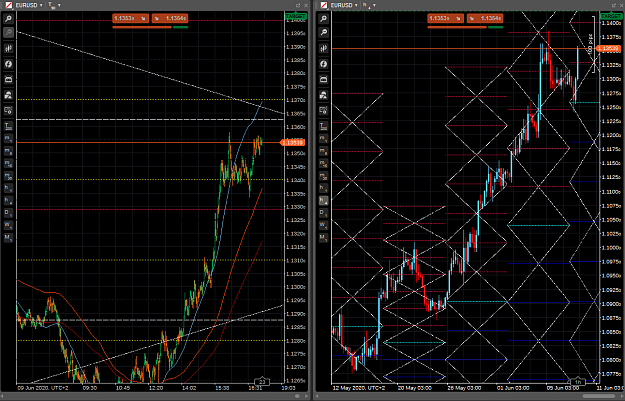Open chart settings icon above tick button in left chart
Screen dimensions: 625x401
pos(8,110)
